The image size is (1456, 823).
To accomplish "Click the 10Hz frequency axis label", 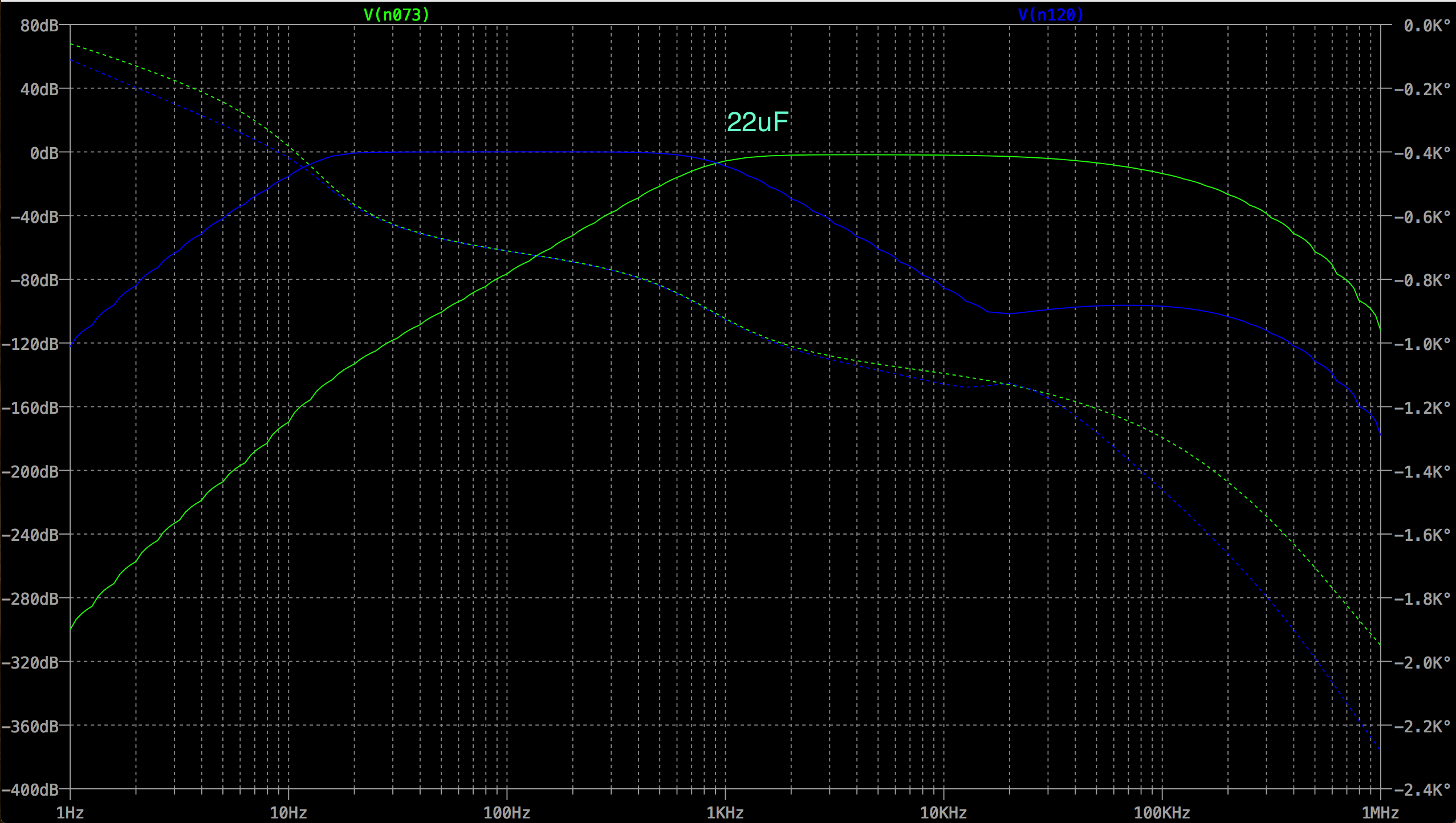I will pos(288,813).
